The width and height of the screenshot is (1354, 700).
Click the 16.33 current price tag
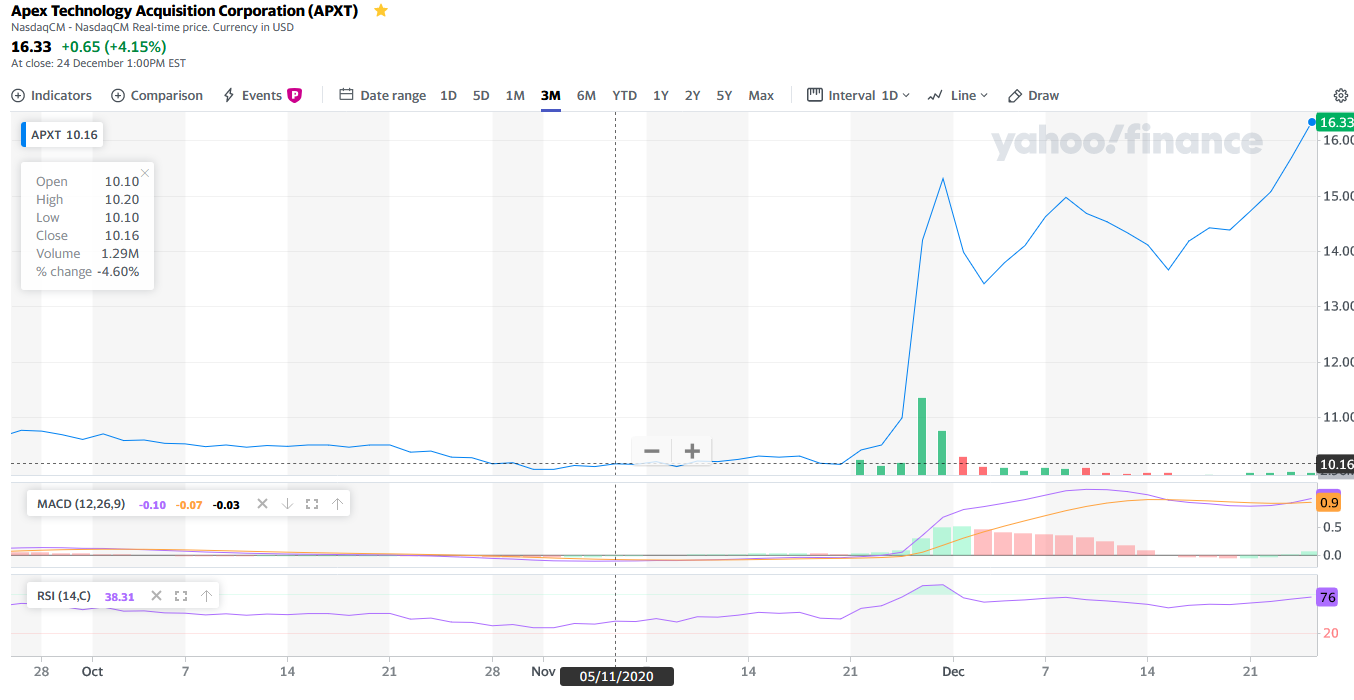(1334, 123)
